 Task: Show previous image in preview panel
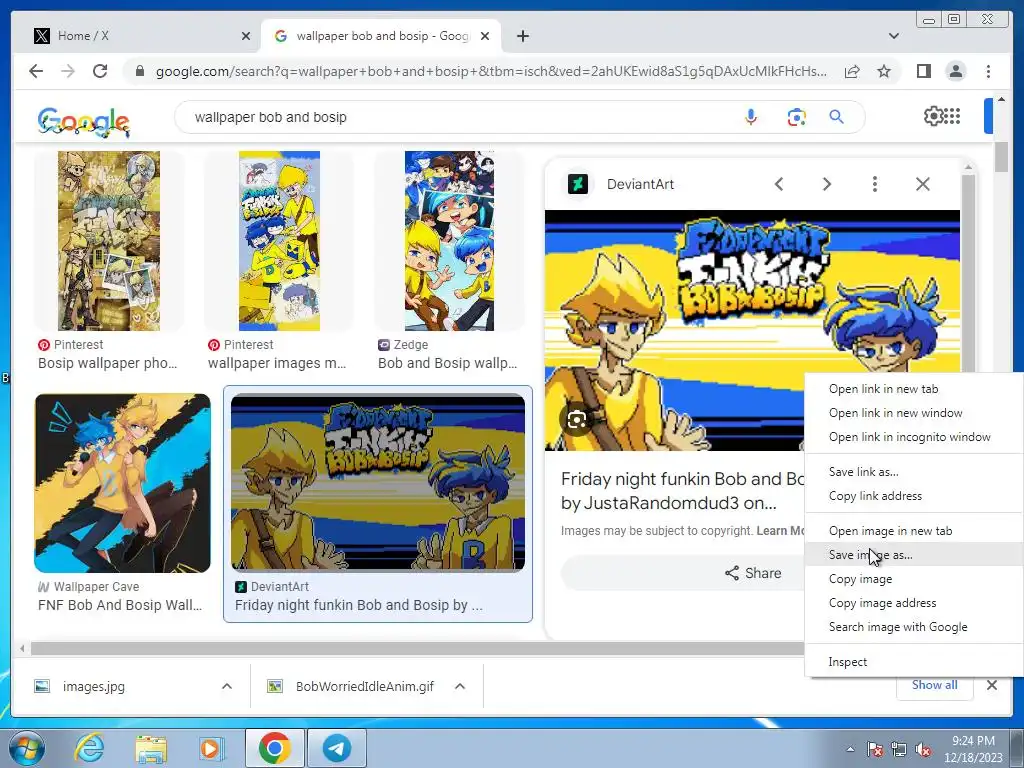[x=778, y=184]
